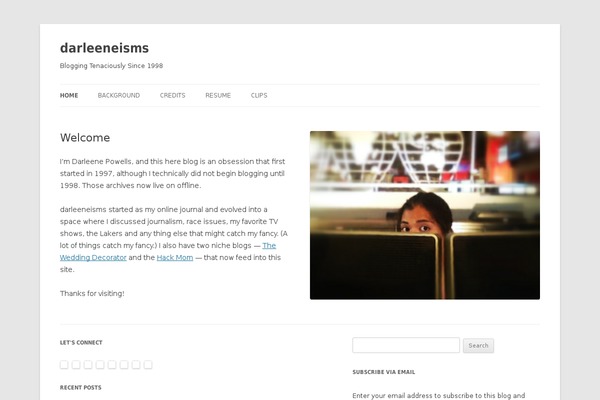This screenshot has height=400, width=600.
Task: Click the darleeneisms site title
Action: [104, 48]
